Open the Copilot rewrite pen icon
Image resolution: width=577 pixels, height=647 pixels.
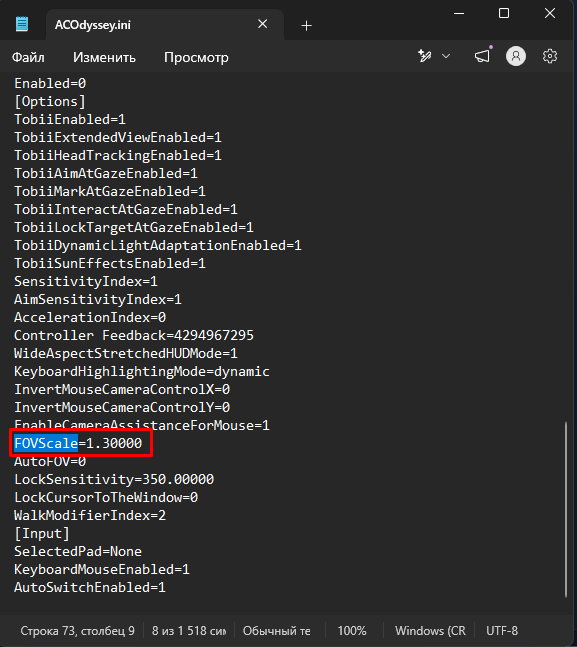425,56
